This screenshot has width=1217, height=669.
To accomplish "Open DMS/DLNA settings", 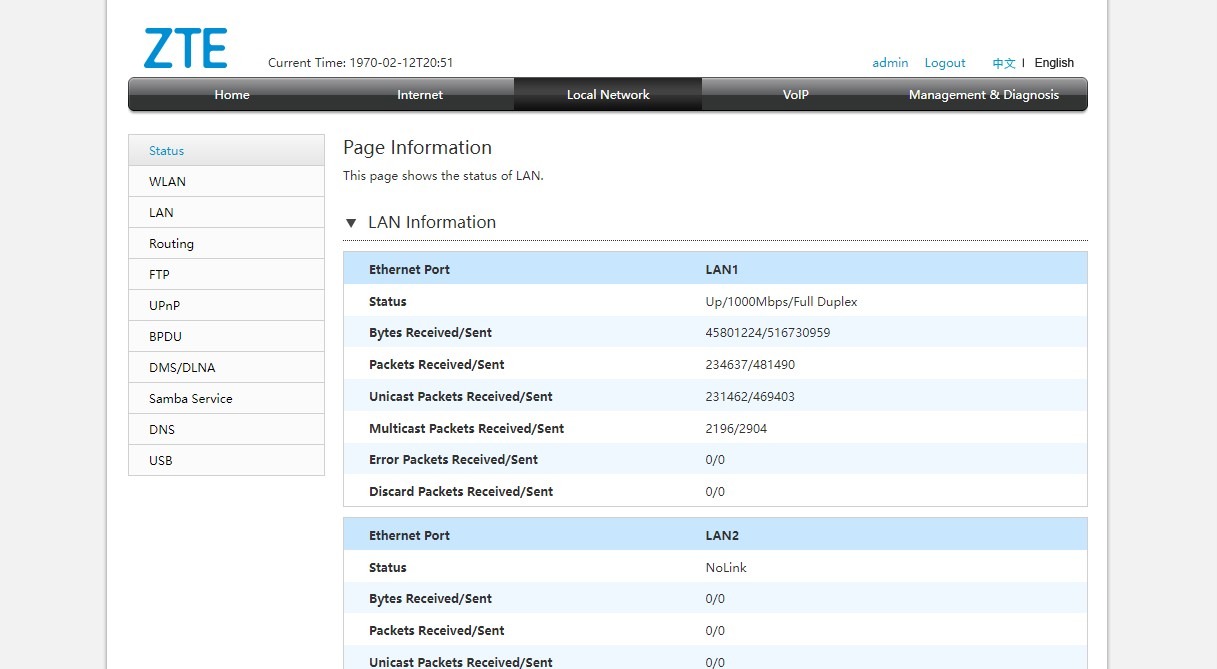I will point(181,367).
